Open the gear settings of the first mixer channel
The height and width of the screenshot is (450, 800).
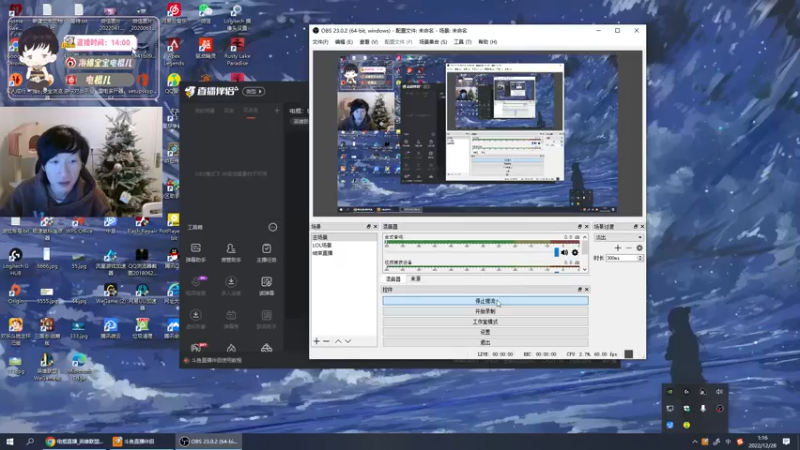575,252
